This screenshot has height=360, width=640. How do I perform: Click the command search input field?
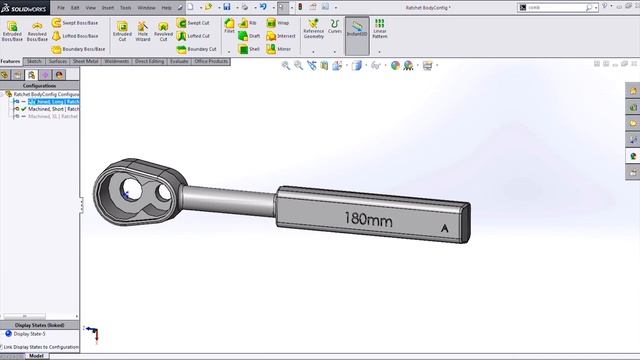(x=557, y=7)
